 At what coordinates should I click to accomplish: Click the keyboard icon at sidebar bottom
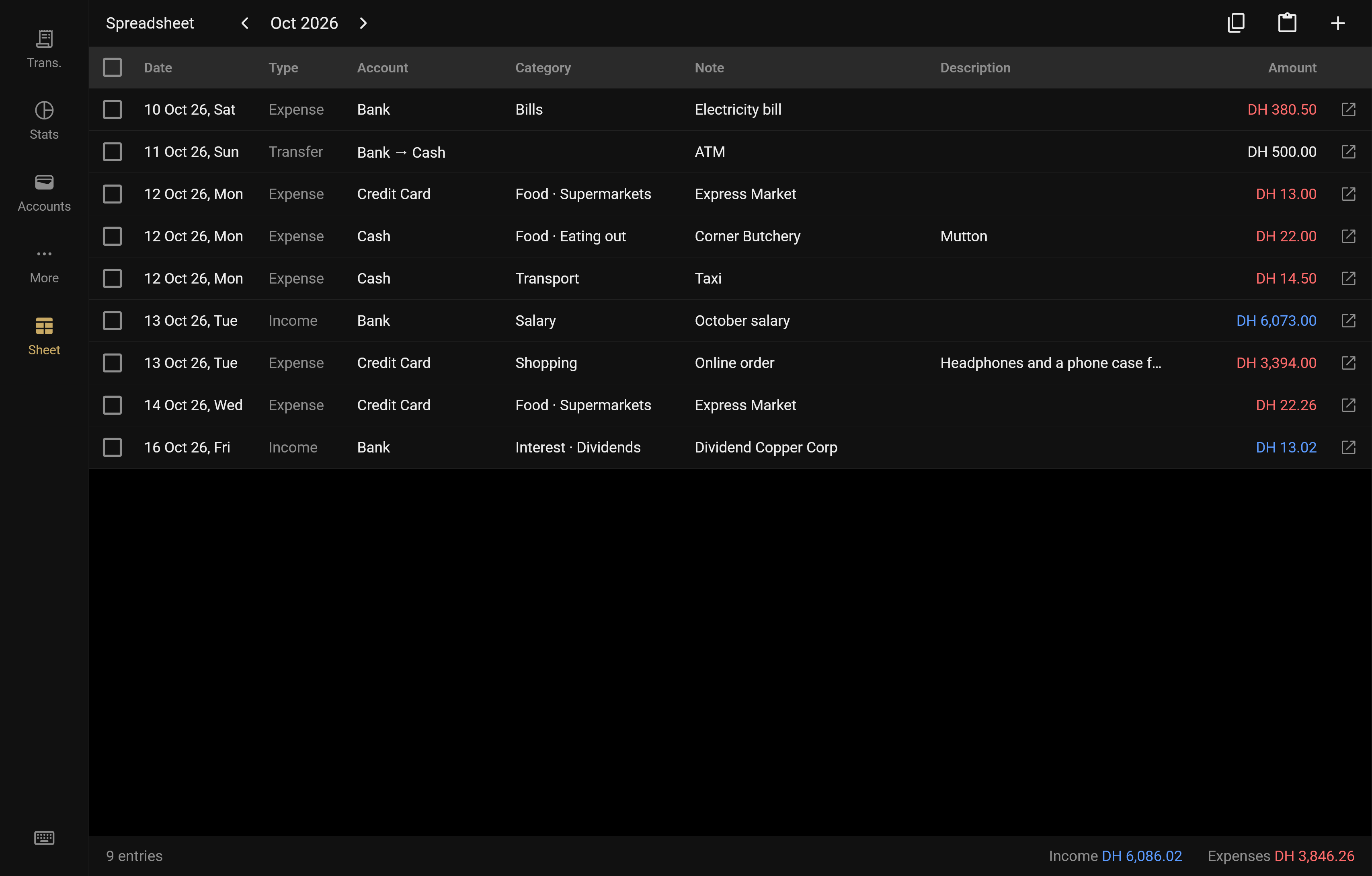[x=44, y=838]
